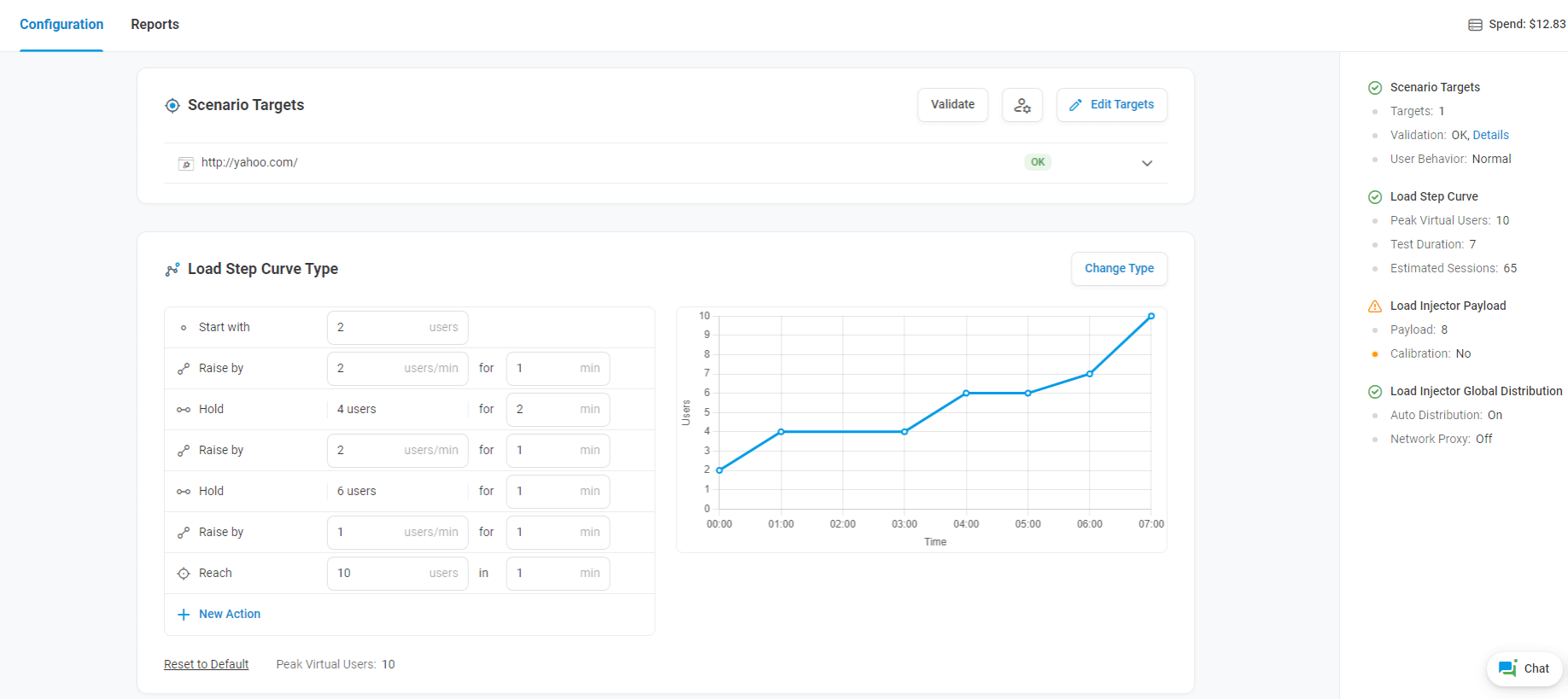Click the Edit Targets button

1112,105
